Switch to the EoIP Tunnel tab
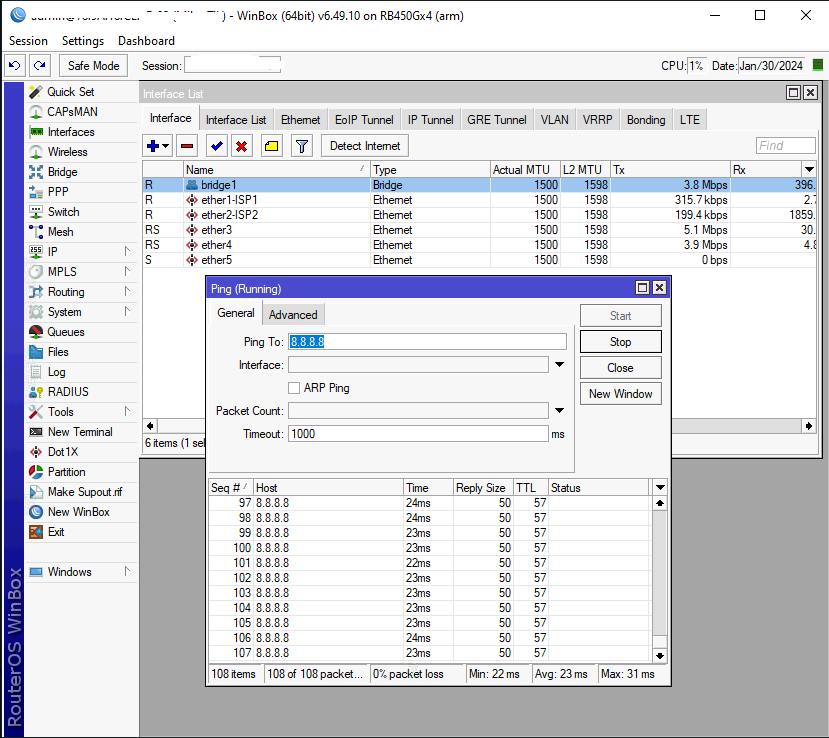This screenshot has width=829, height=738. 364,120
